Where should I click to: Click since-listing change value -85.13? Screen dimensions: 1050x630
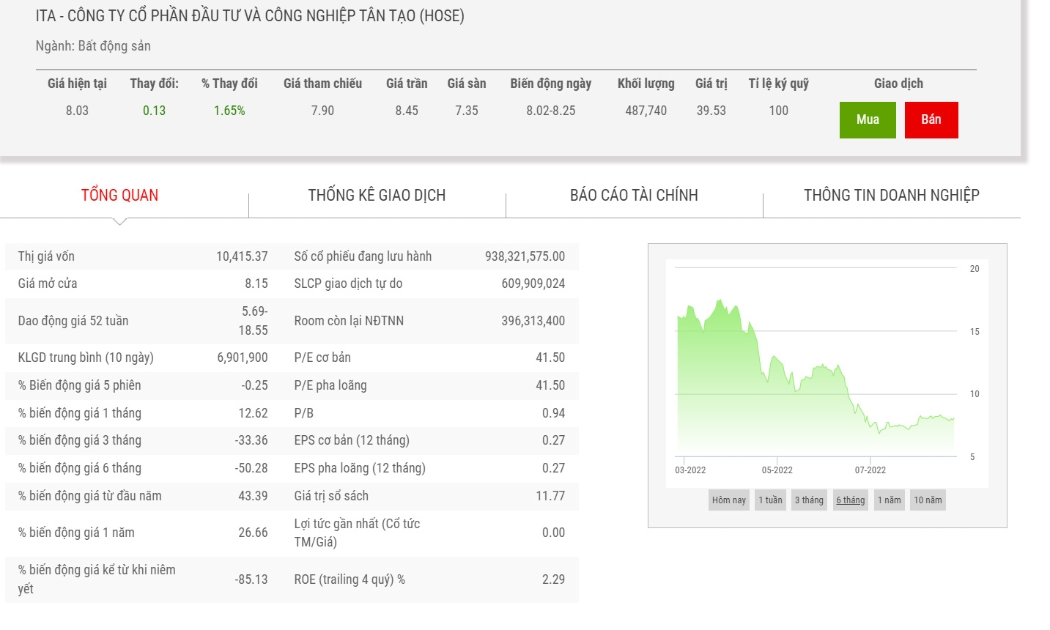(251, 580)
